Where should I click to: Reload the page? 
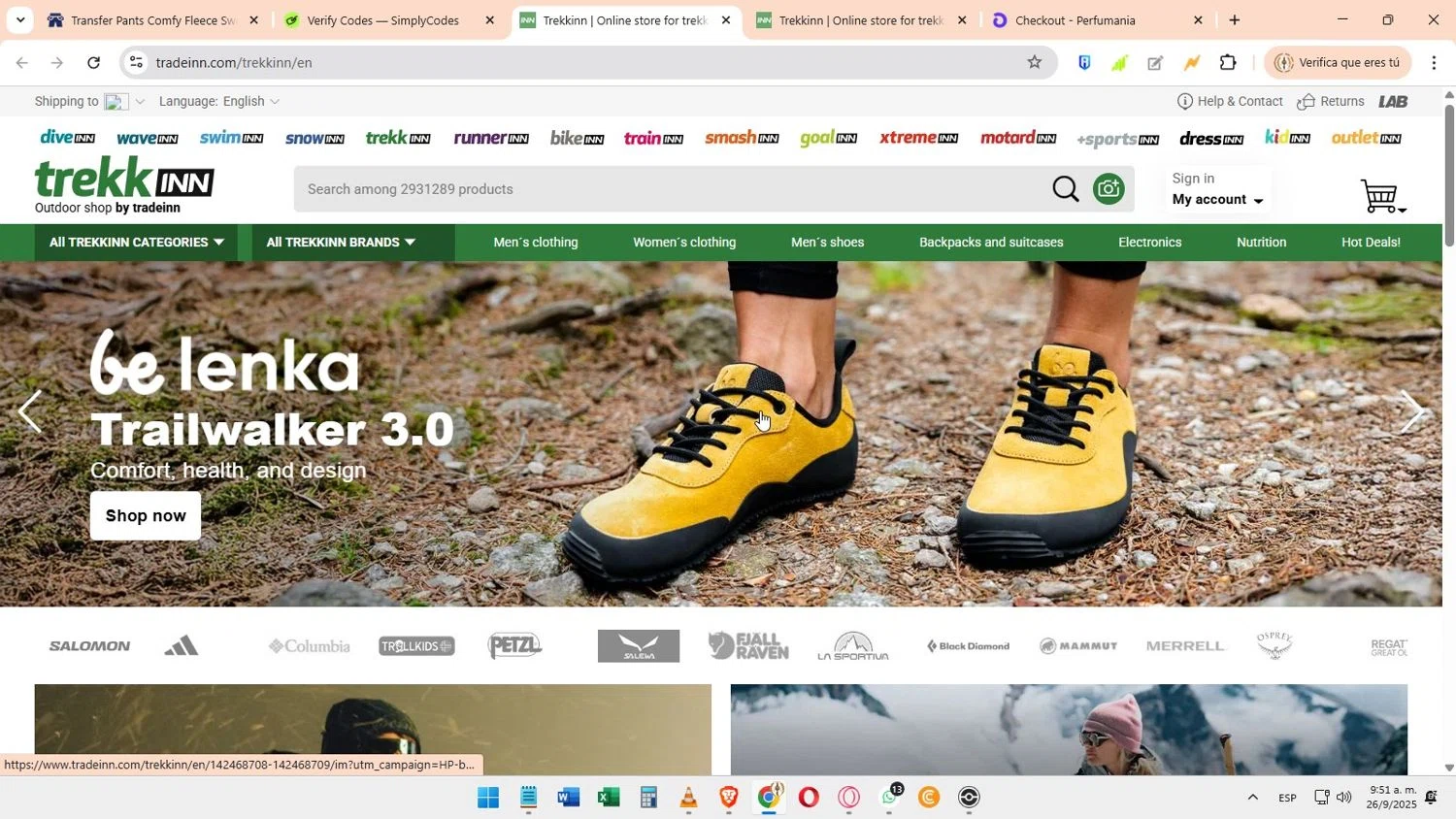(93, 62)
